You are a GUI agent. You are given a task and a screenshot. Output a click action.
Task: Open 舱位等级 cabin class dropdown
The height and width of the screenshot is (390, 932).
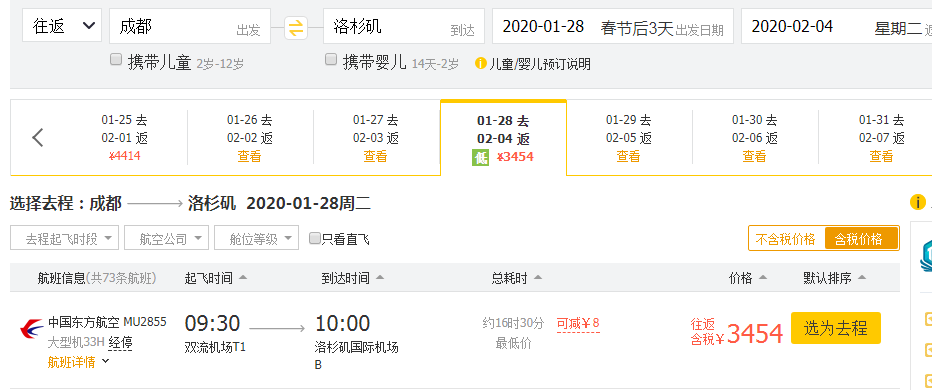click(x=256, y=238)
